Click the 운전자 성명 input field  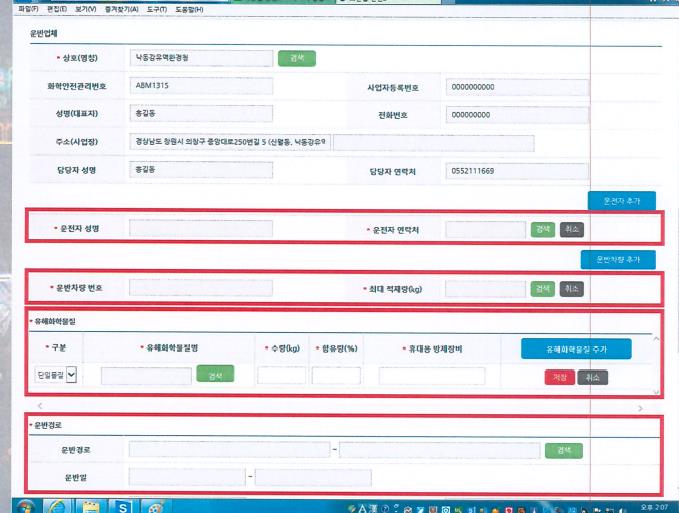point(201,229)
